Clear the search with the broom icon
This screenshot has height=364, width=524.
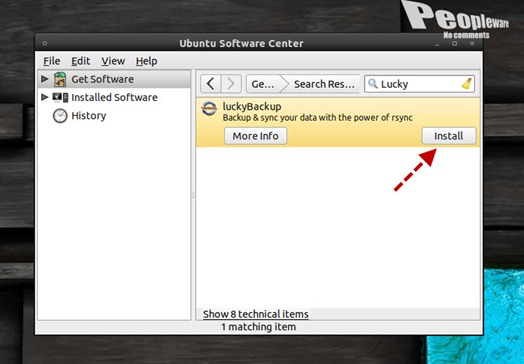pos(467,84)
